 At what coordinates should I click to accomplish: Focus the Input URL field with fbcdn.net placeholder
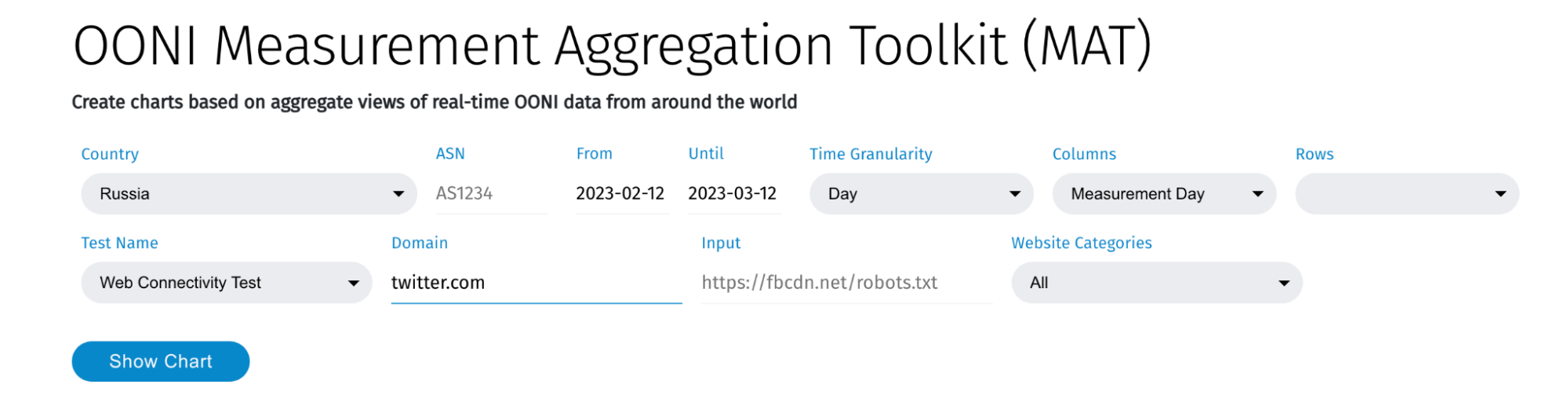pyautogui.click(x=846, y=283)
